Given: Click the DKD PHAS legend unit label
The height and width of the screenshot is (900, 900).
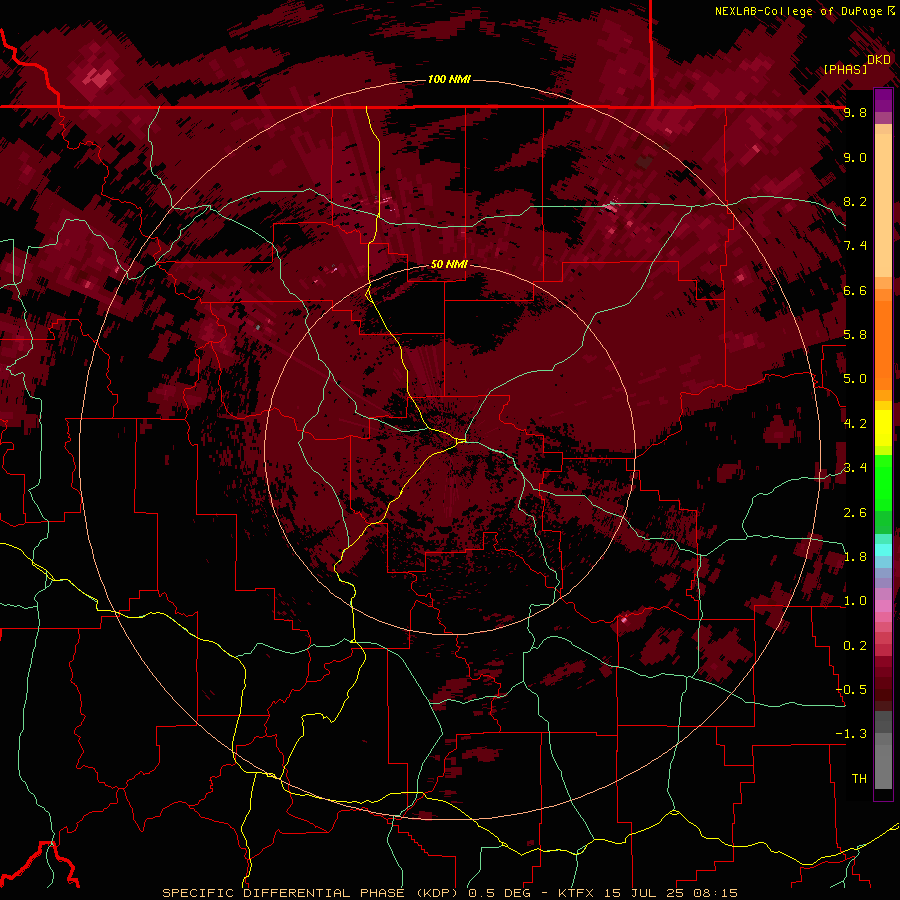Looking at the screenshot, I should 857,64.
